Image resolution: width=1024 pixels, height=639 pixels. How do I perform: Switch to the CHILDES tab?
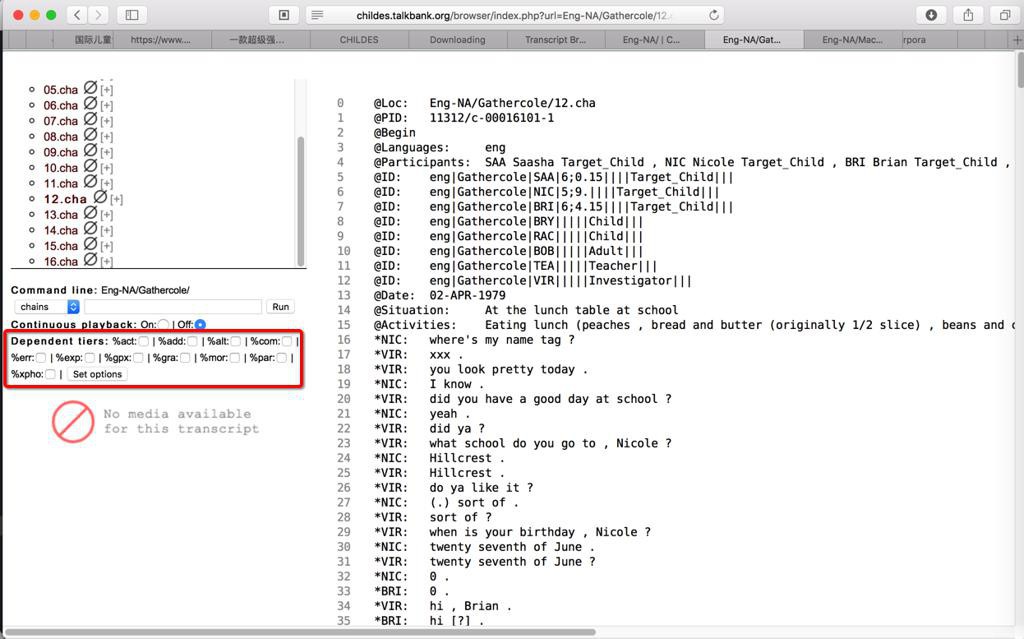pyautogui.click(x=359, y=40)
